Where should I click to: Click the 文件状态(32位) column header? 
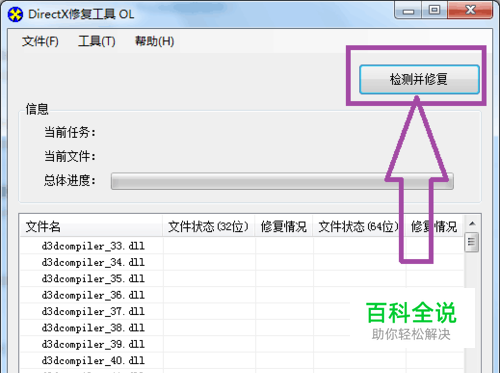(209, 227)
